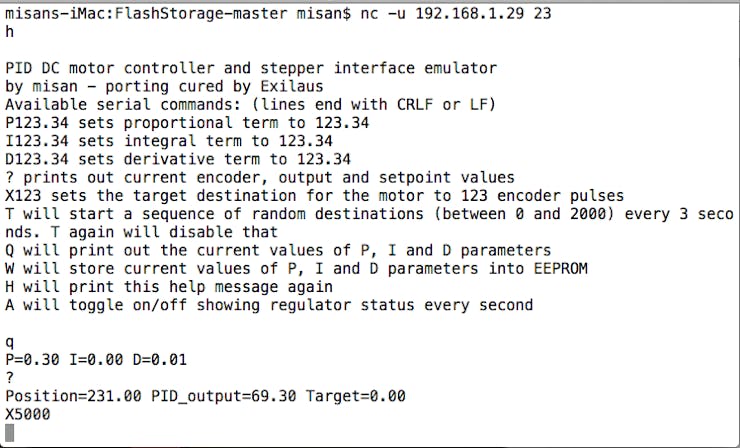740x448 pixels.
Task: Click the nc -u 192.168.1.29 23 command text
Action: [x=456, y=13]
